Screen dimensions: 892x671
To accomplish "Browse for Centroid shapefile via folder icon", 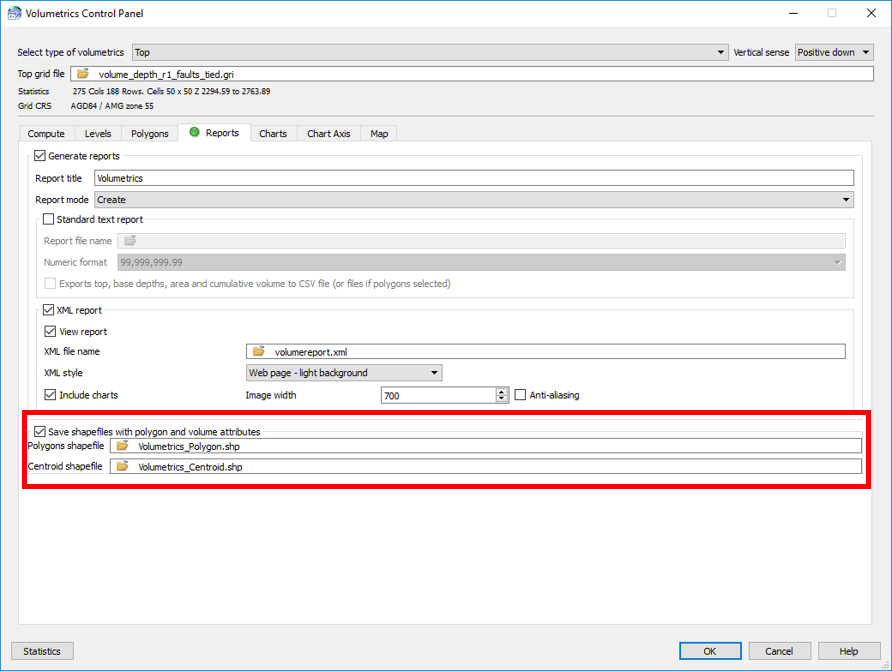I will click(x=122, y=466).
